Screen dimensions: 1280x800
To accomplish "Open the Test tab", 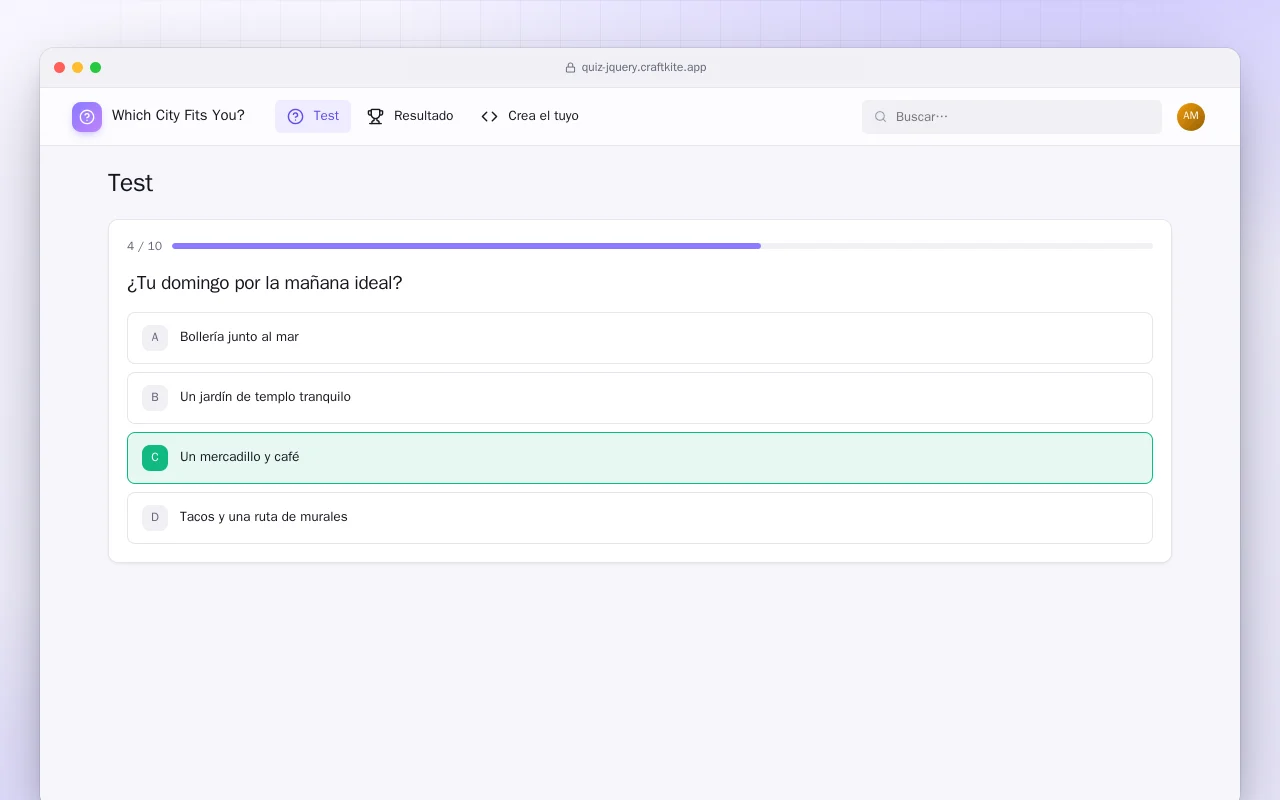I will click(x=313, y=116).
